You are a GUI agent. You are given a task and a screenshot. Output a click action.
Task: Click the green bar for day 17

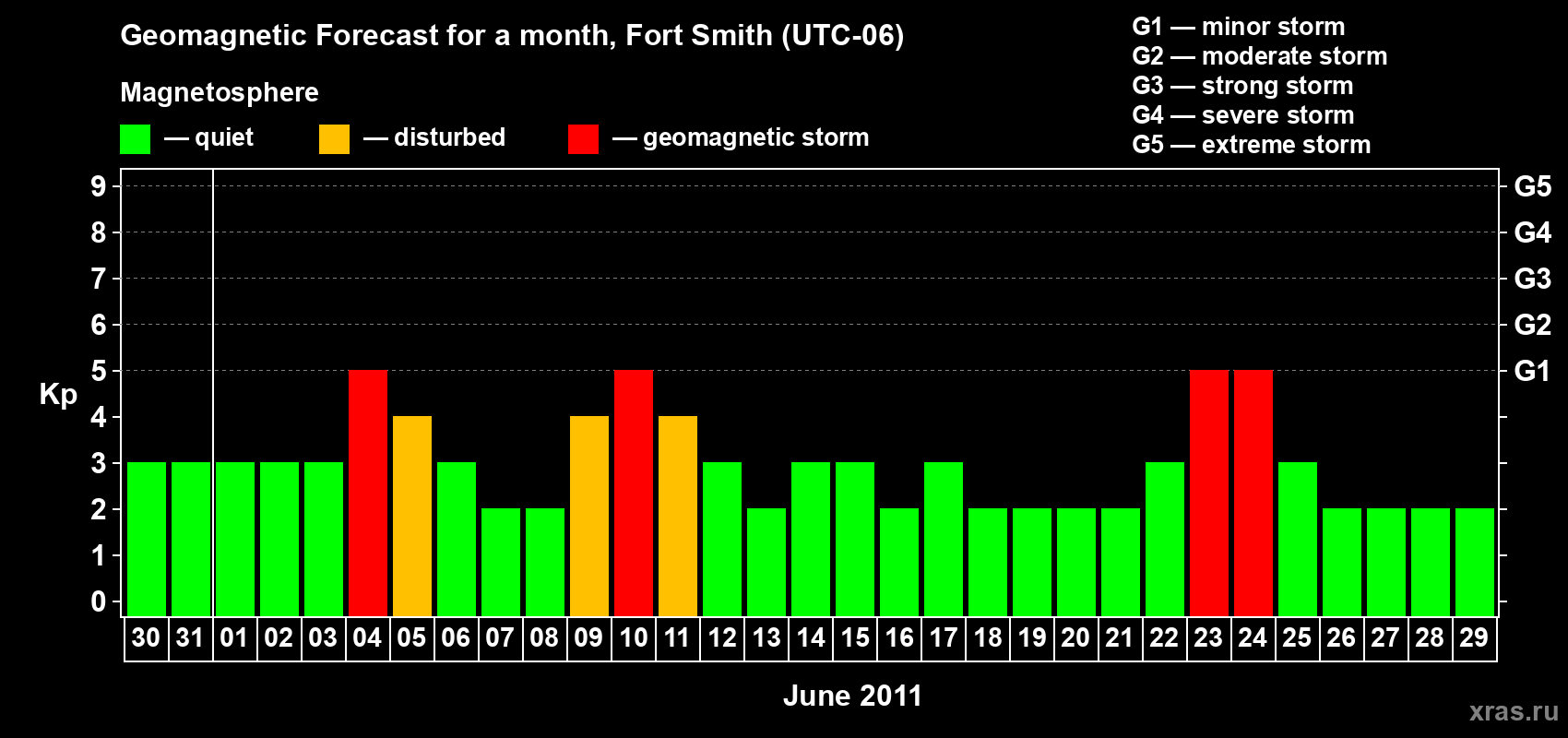coord(944,540)
